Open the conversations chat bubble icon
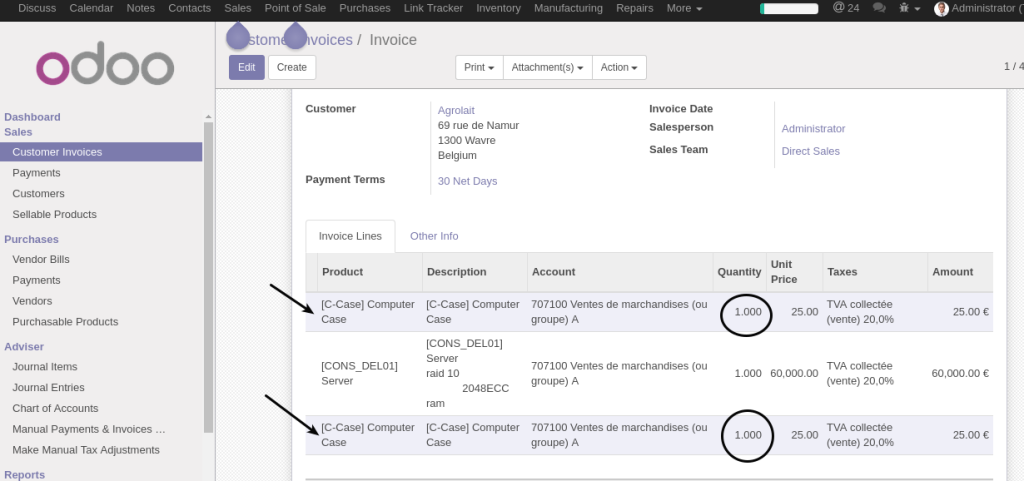This screenshot has height=481, width=1024. click(879, 8)
